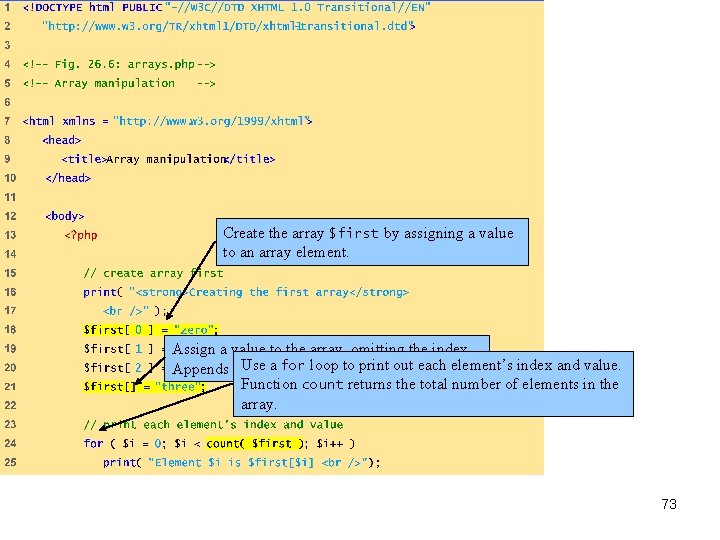Click the $first[ 2 ] text on line 20
Viewport: 720px width, 540px height.
click(x=119, y=368)
